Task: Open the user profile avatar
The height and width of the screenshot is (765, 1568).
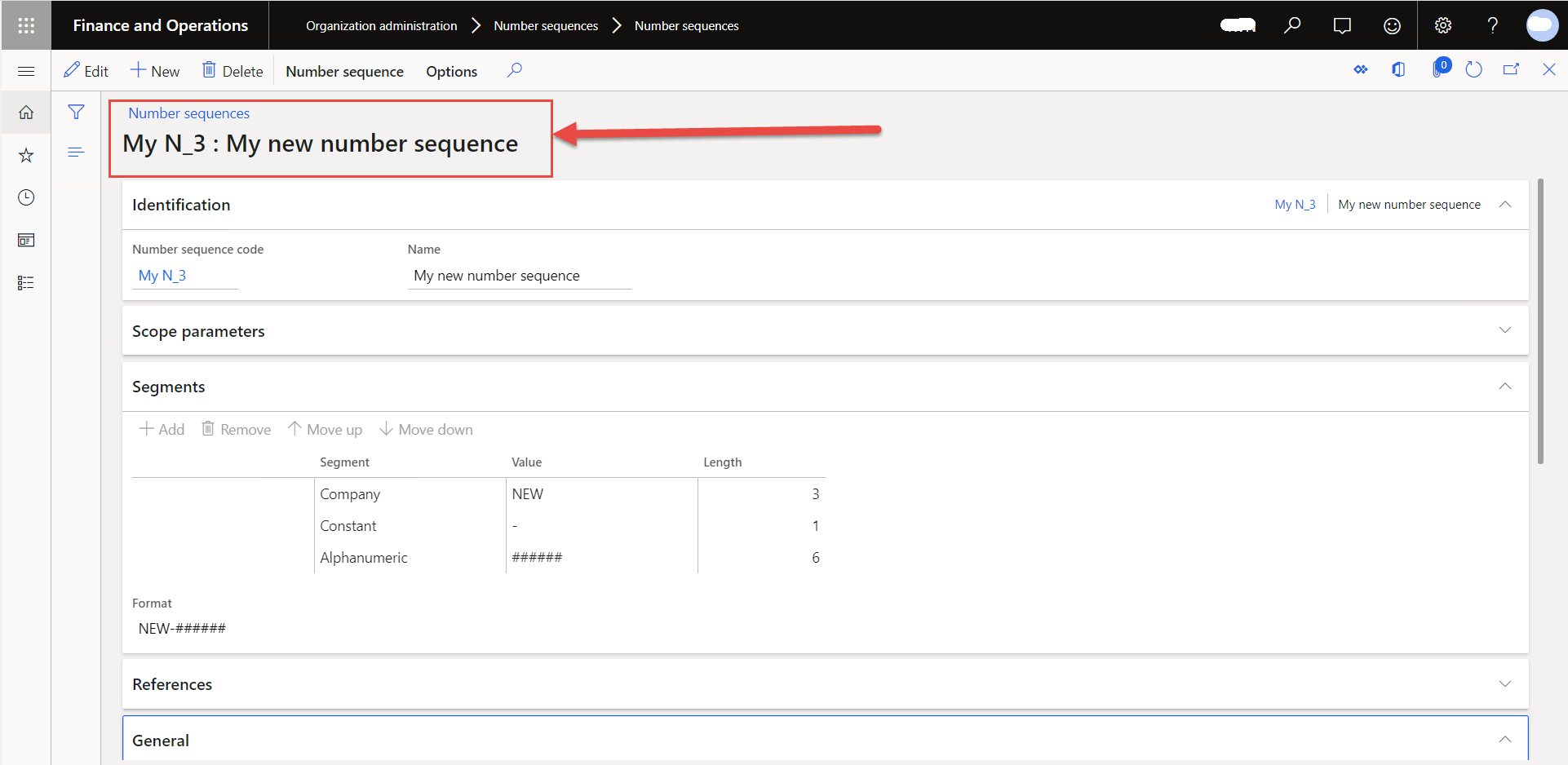Action: [1542, 25]
